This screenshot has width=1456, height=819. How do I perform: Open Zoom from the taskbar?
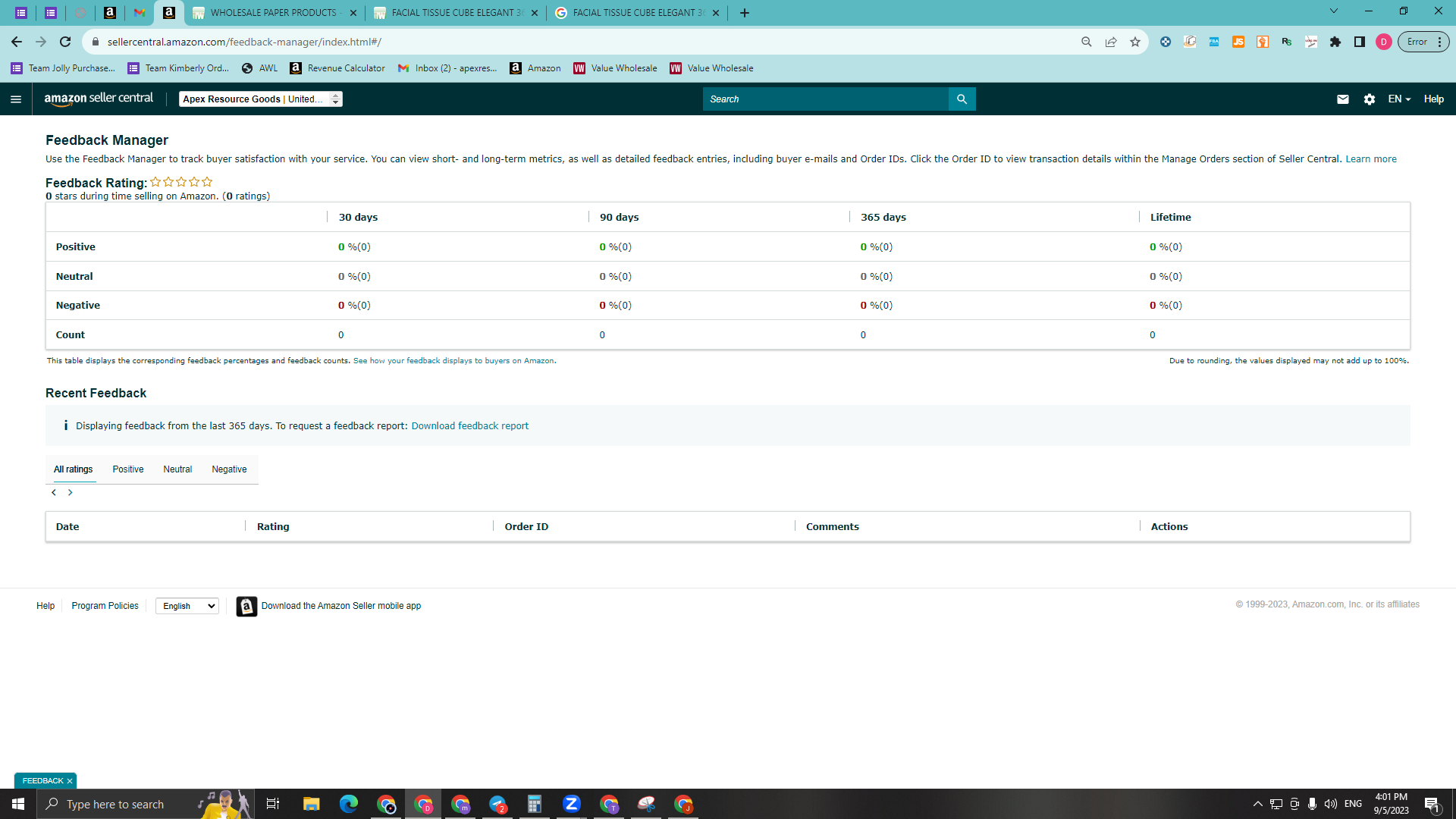click(x=572, y=804)
